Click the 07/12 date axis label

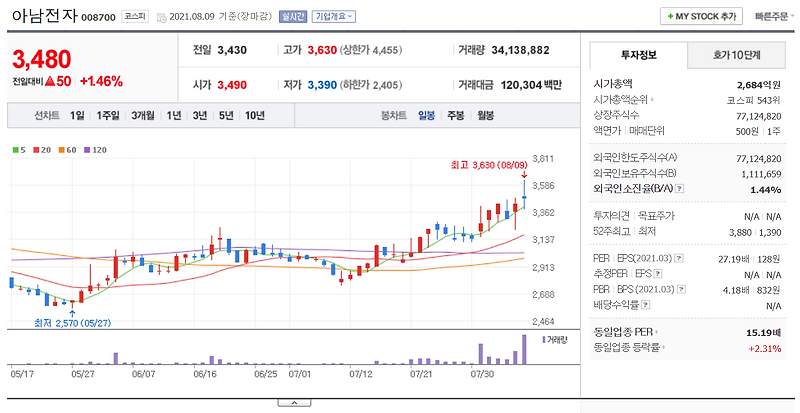coord(361,374)
